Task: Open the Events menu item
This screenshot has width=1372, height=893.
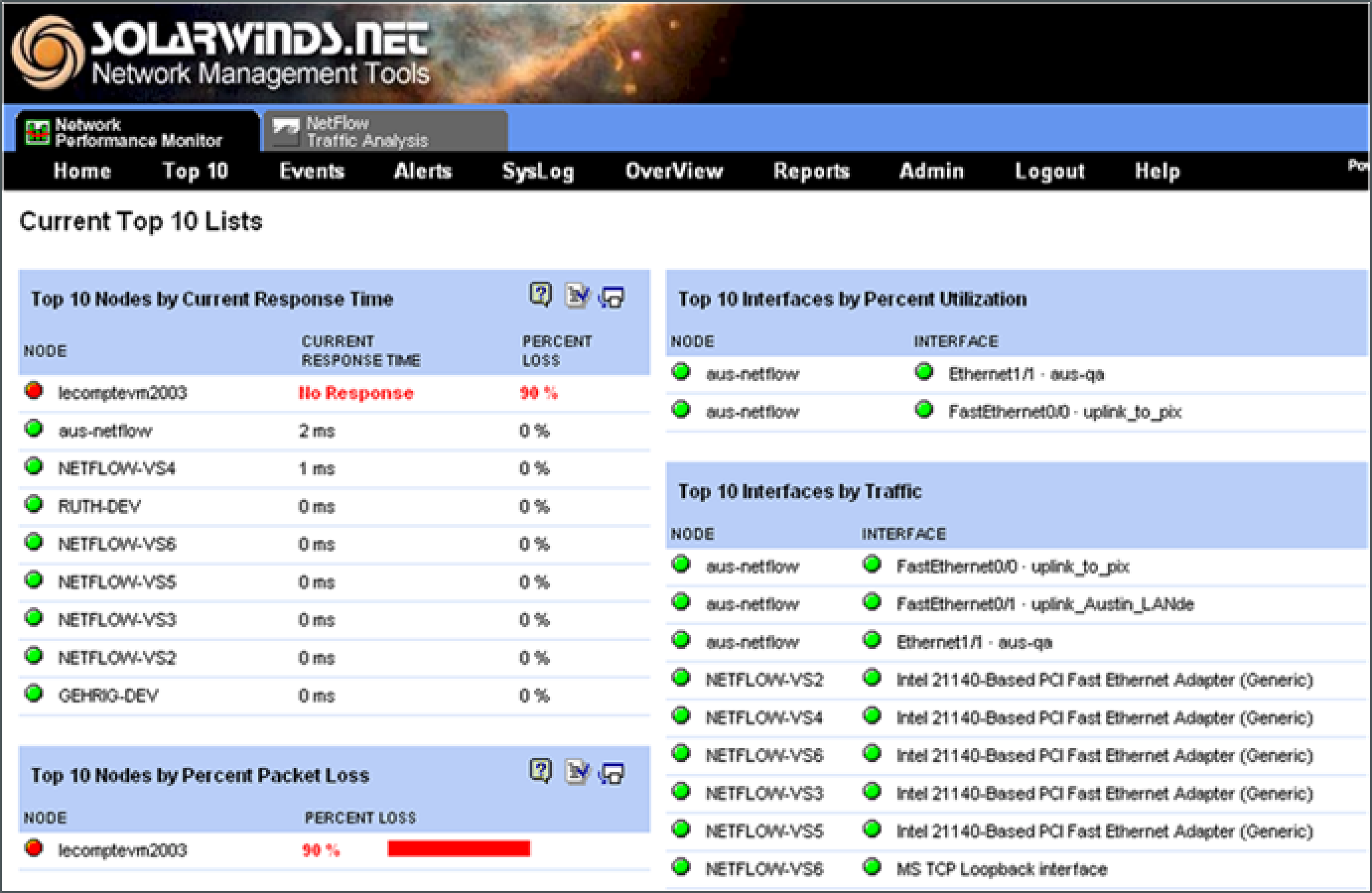Action: point(311,171)
